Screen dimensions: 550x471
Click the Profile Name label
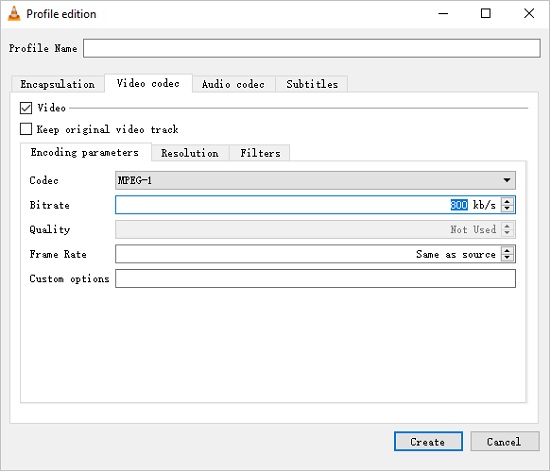[x=43, y=48]
